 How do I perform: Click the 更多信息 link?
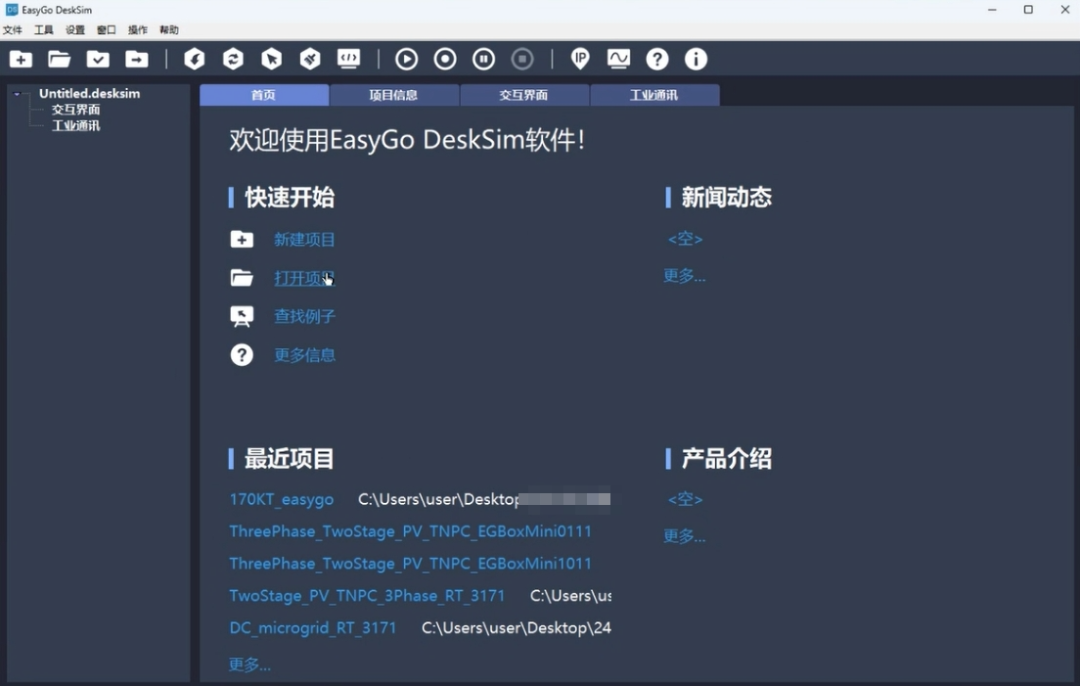[x=304, y=355]
